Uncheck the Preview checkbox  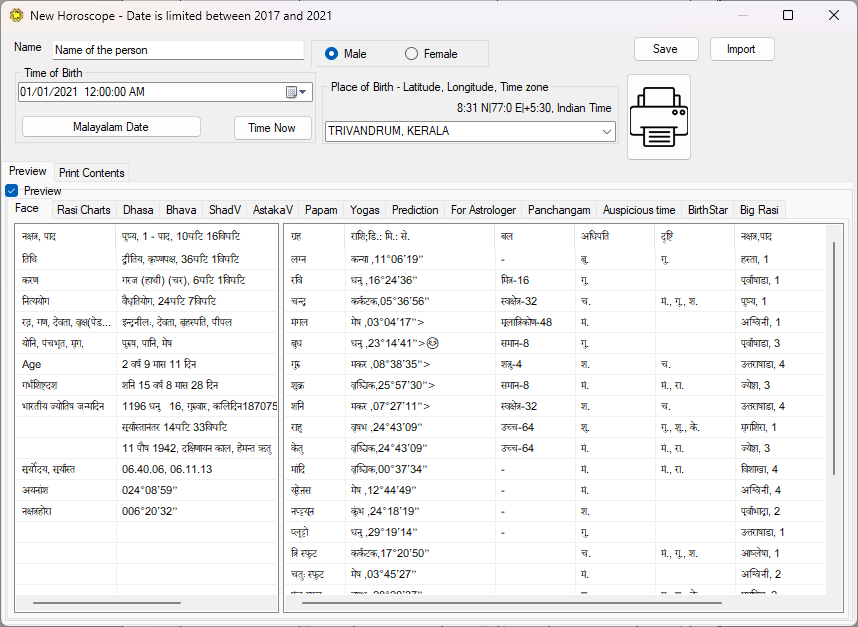click(x=11, y=190)
